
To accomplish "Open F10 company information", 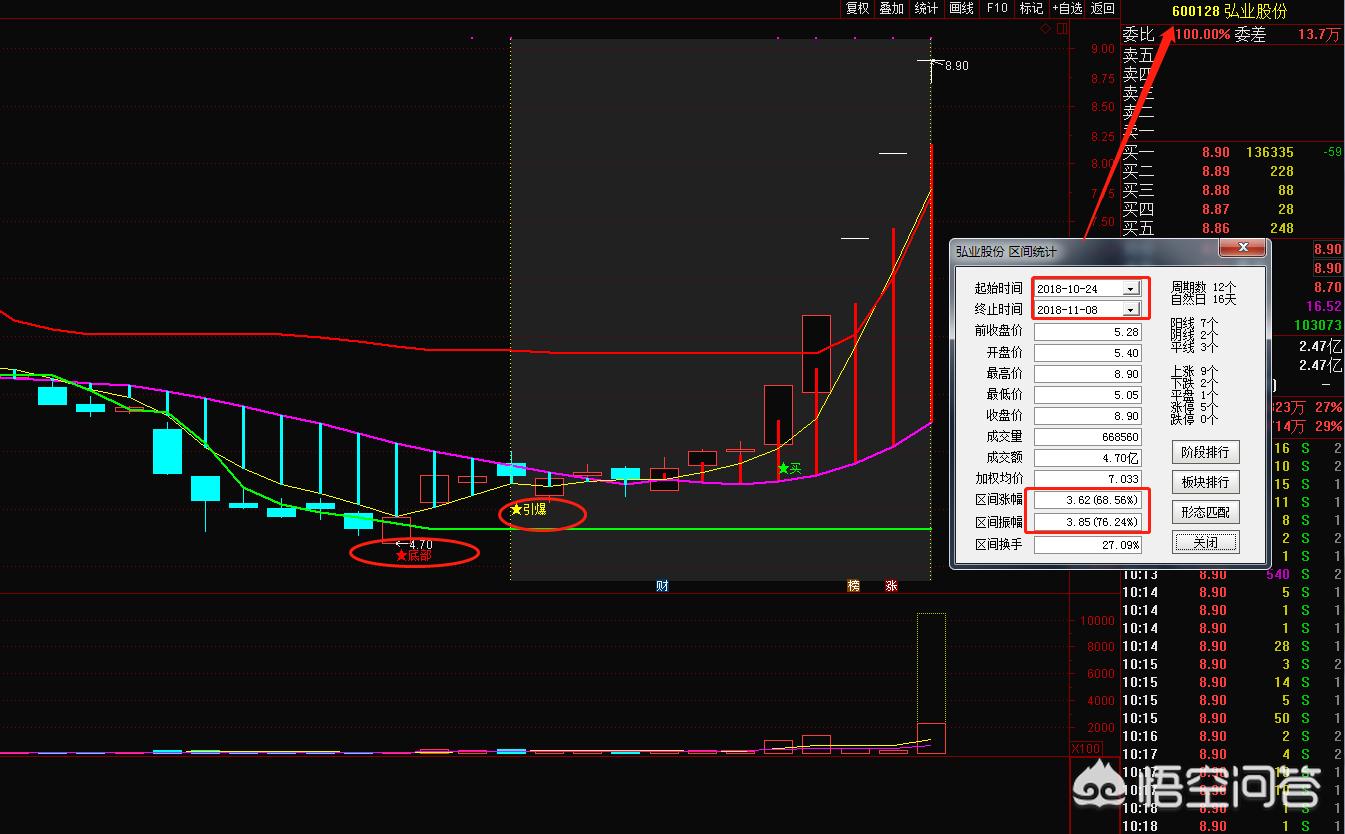I will pos(997,8).
